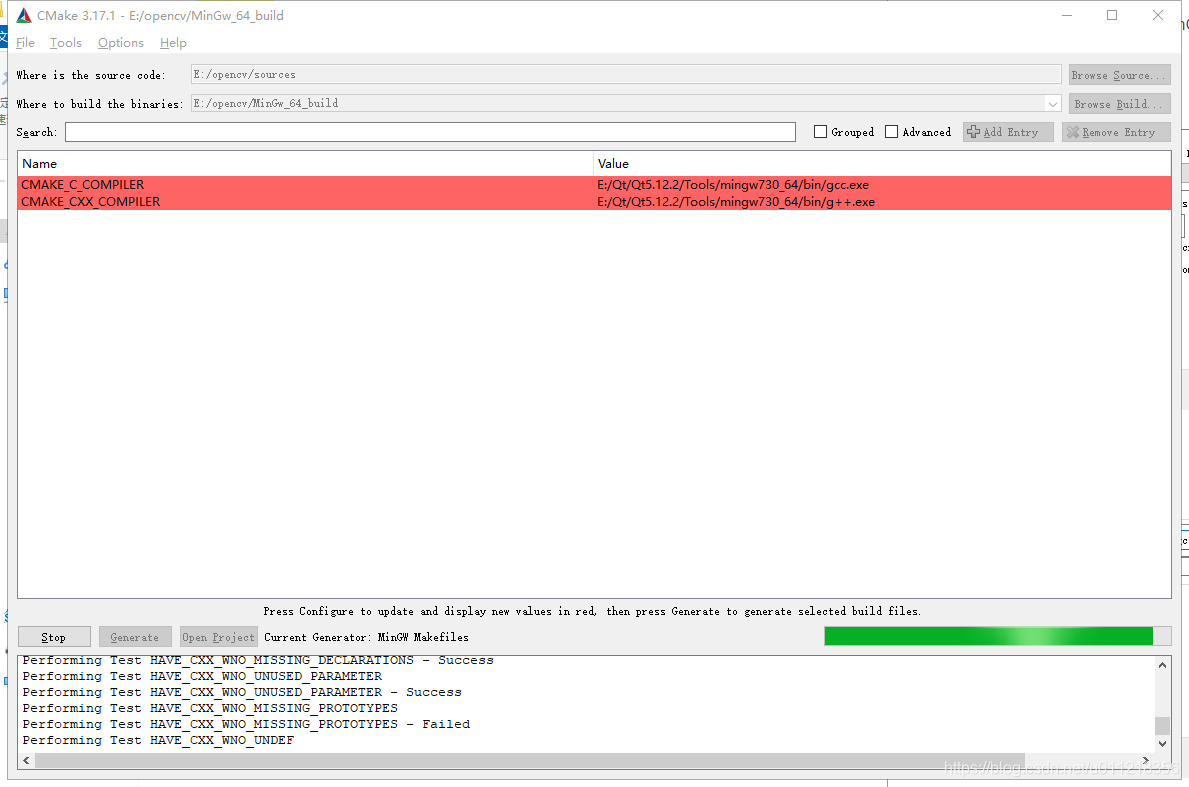Click the Browse Source button

pos(1119,75)
